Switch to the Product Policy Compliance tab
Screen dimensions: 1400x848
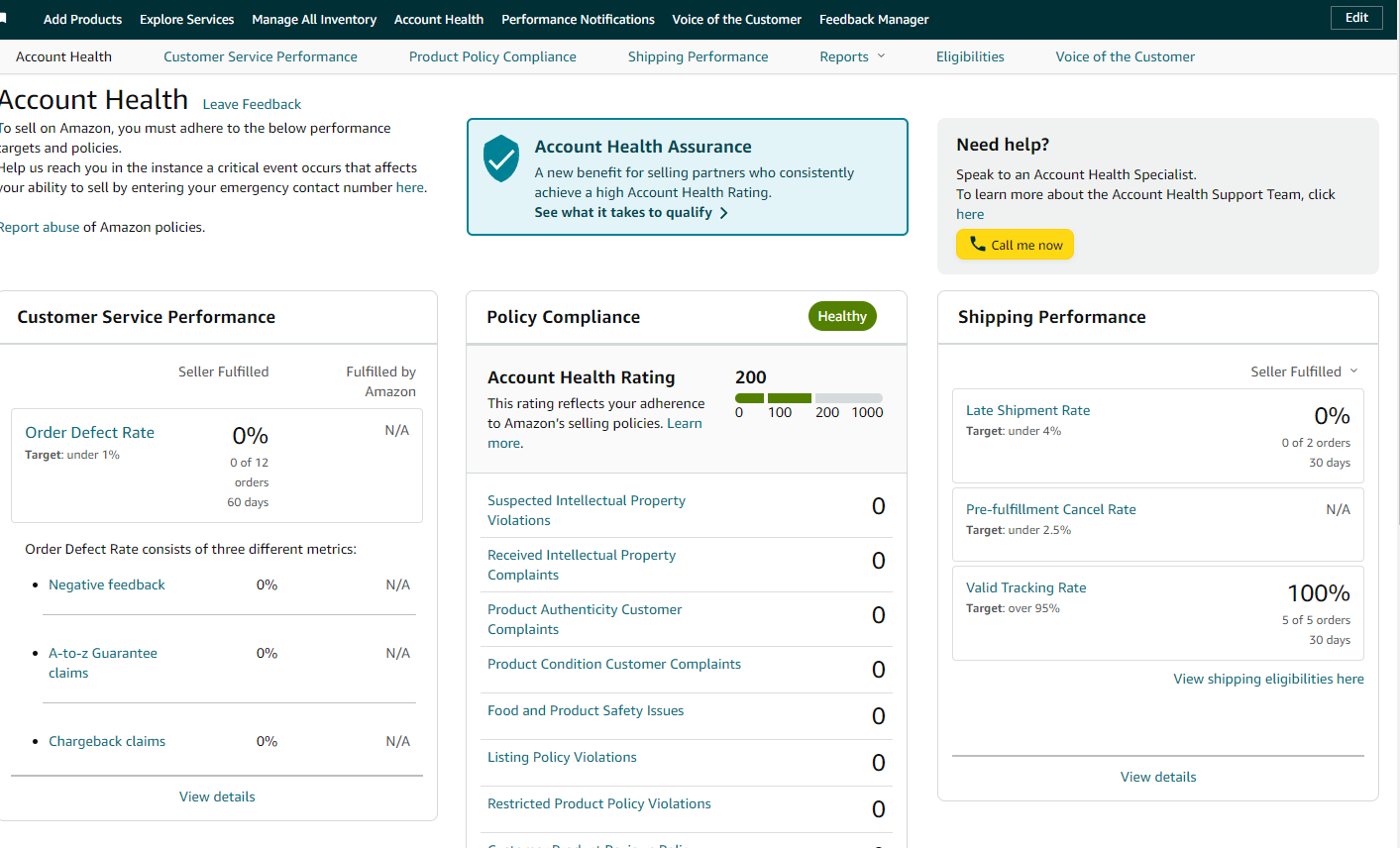click(492, 56)
